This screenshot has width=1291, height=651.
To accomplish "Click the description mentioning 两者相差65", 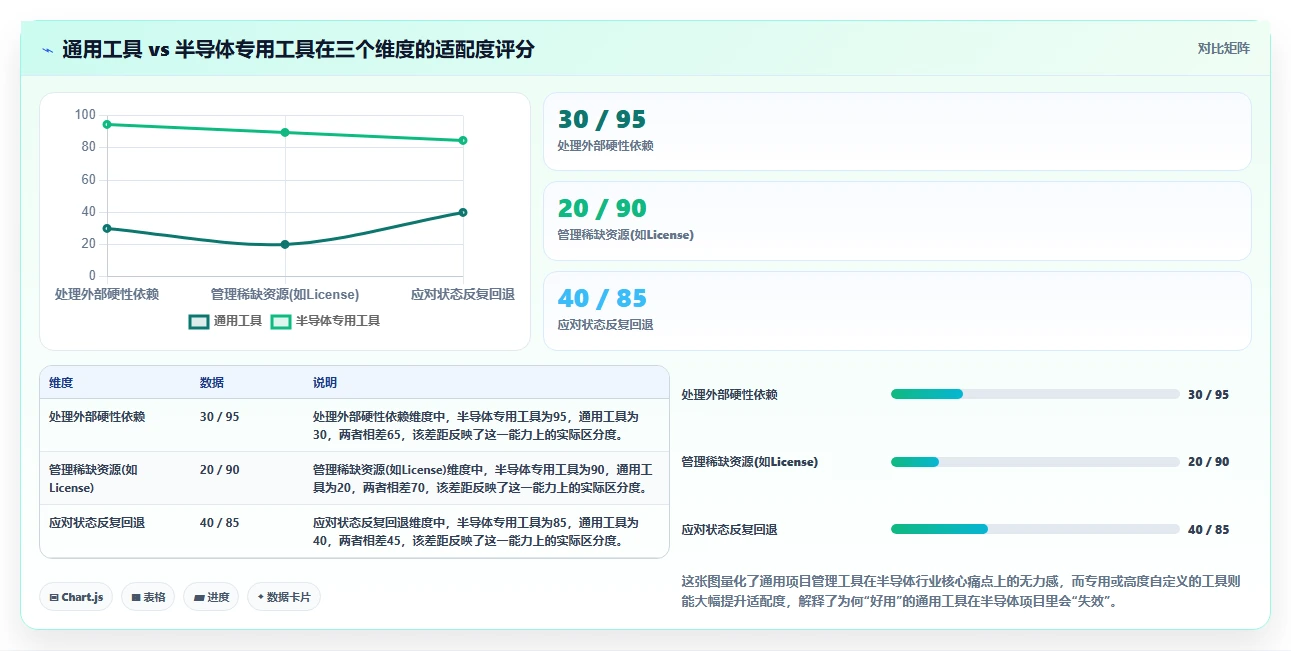I will (476, 426).
